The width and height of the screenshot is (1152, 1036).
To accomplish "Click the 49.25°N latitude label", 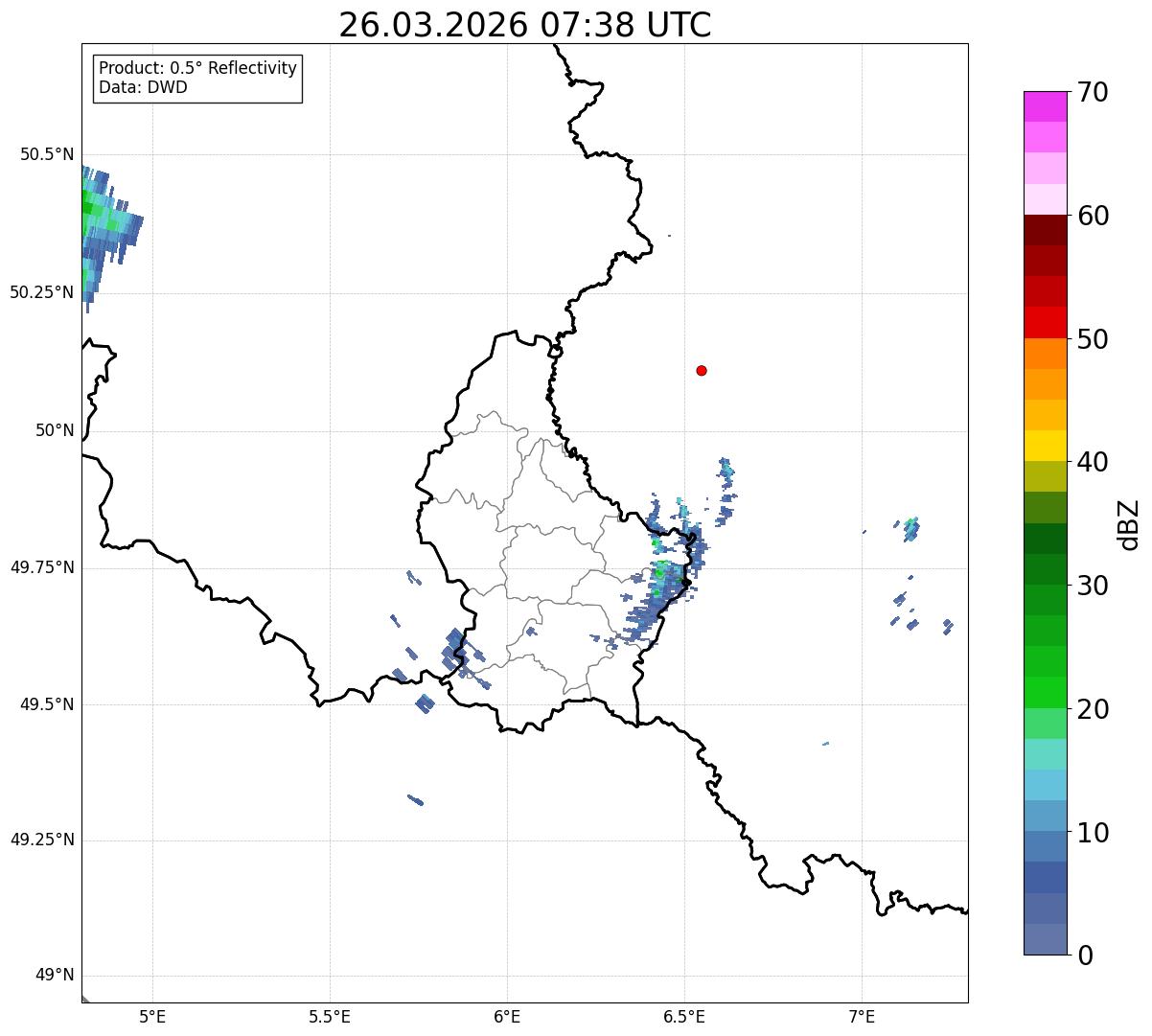I will point(42,840).
